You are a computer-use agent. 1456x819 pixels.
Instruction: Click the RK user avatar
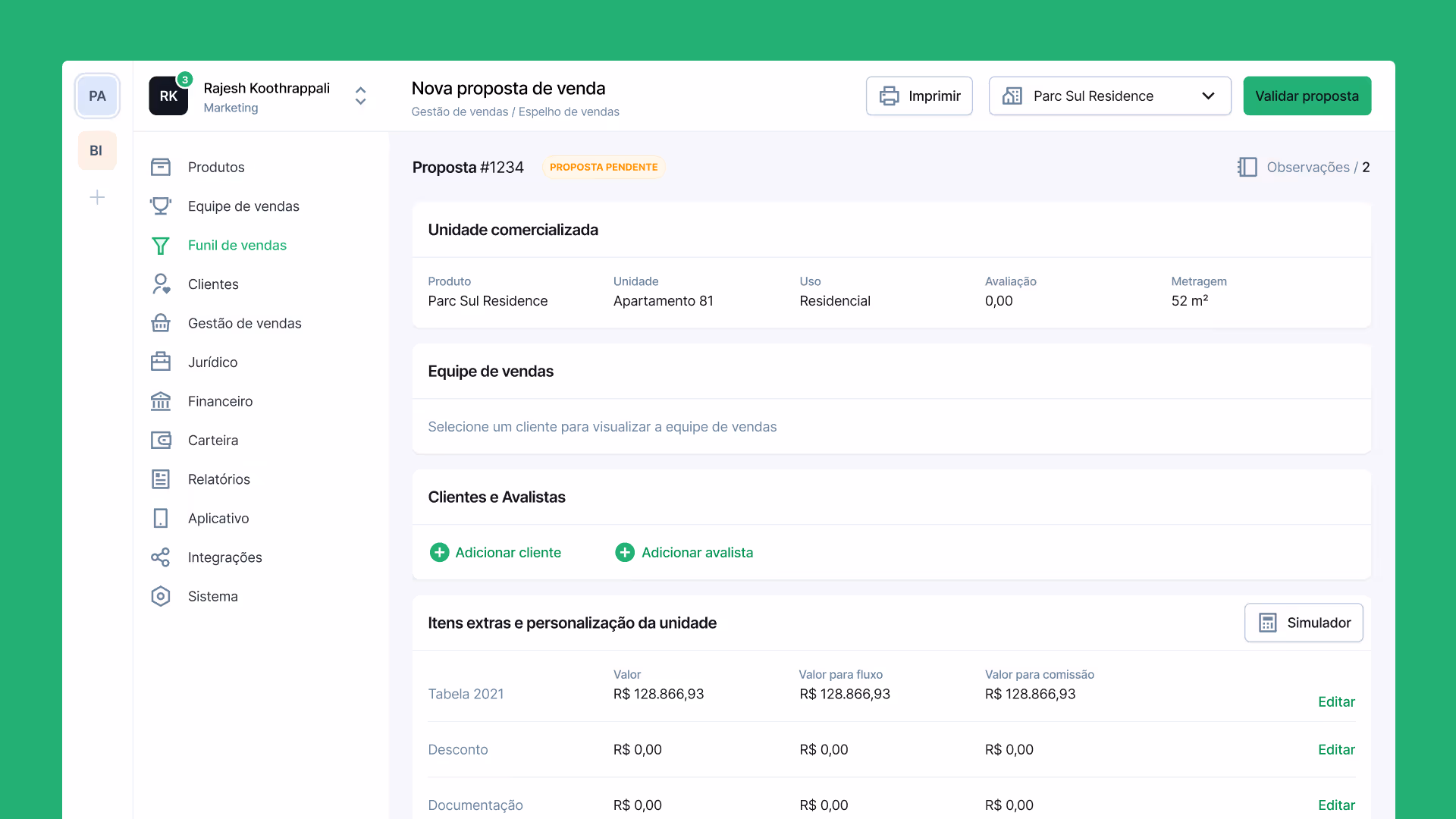[x=168, y=96]
